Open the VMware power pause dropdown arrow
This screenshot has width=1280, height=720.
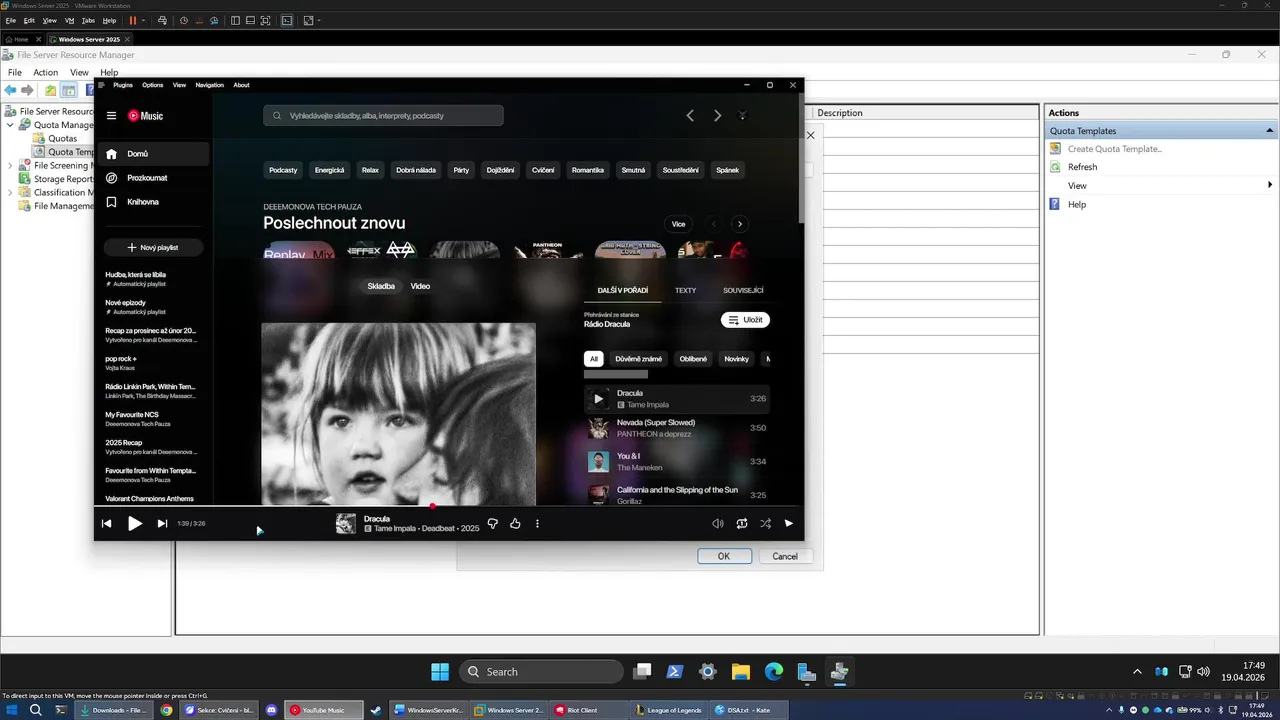(143, 20)
